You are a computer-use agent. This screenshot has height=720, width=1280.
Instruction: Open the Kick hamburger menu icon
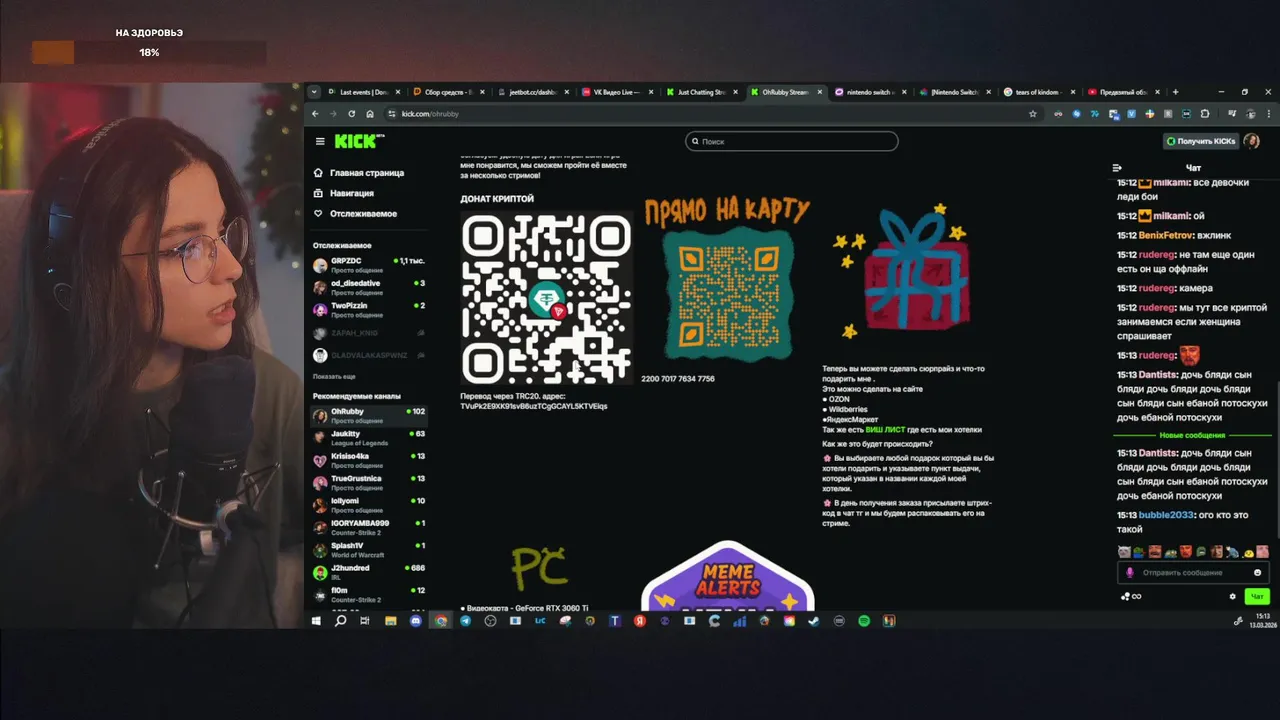click(x=320, y=141)
